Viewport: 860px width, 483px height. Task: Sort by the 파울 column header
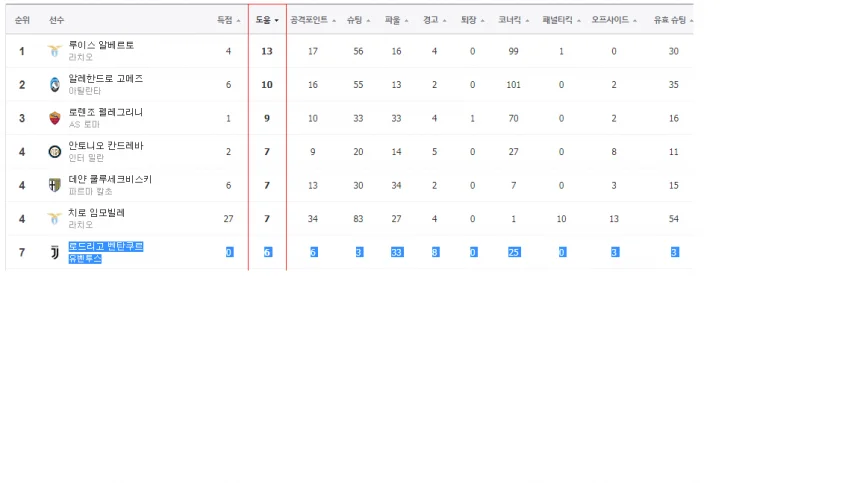pos(396,20)
